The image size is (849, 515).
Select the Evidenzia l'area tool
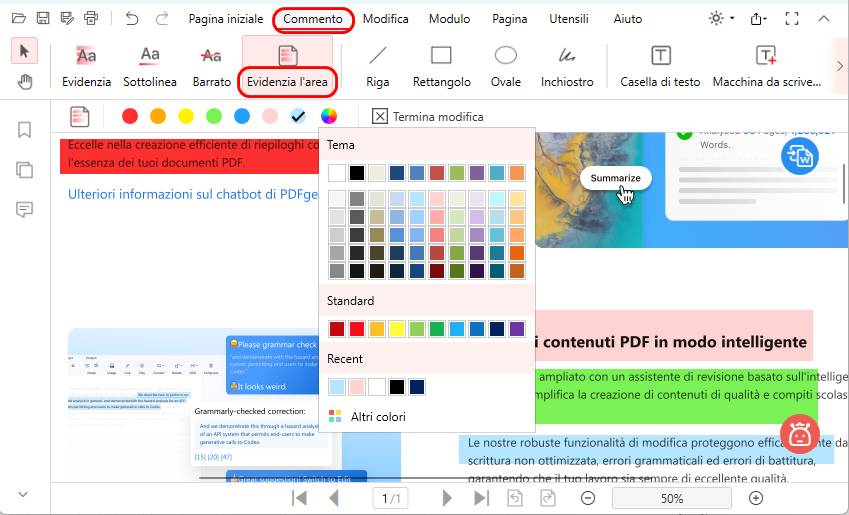click(x=288, y=67)
